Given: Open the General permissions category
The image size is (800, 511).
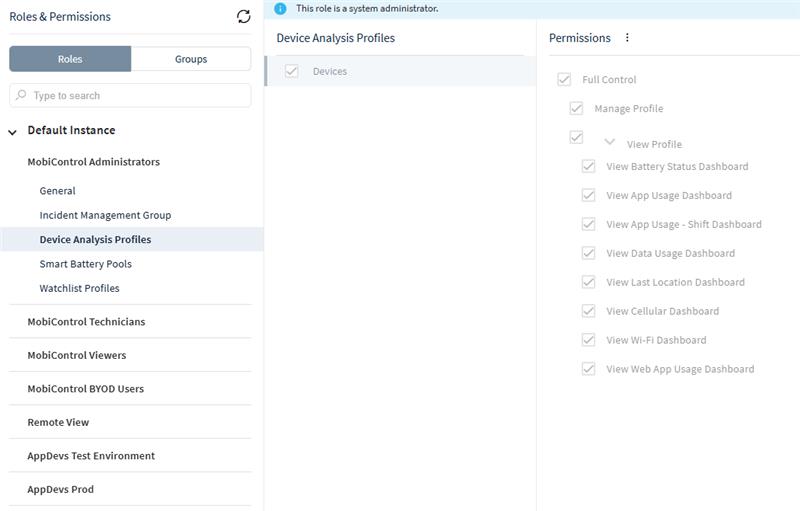Looking at the screenshot, I should (x=57, y=191).
